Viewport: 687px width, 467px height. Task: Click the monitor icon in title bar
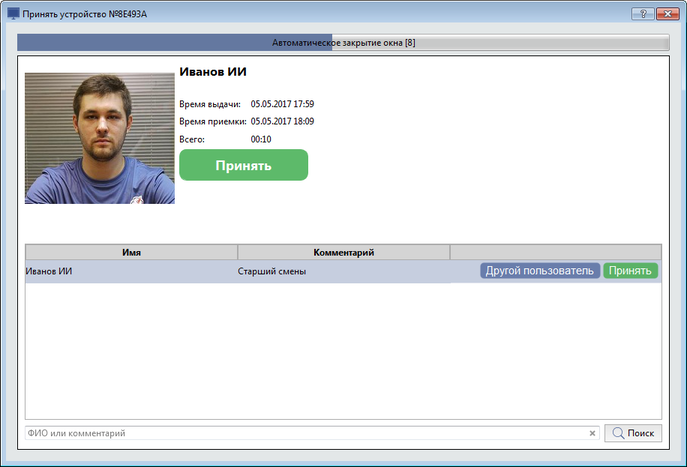tap(12, 14)
